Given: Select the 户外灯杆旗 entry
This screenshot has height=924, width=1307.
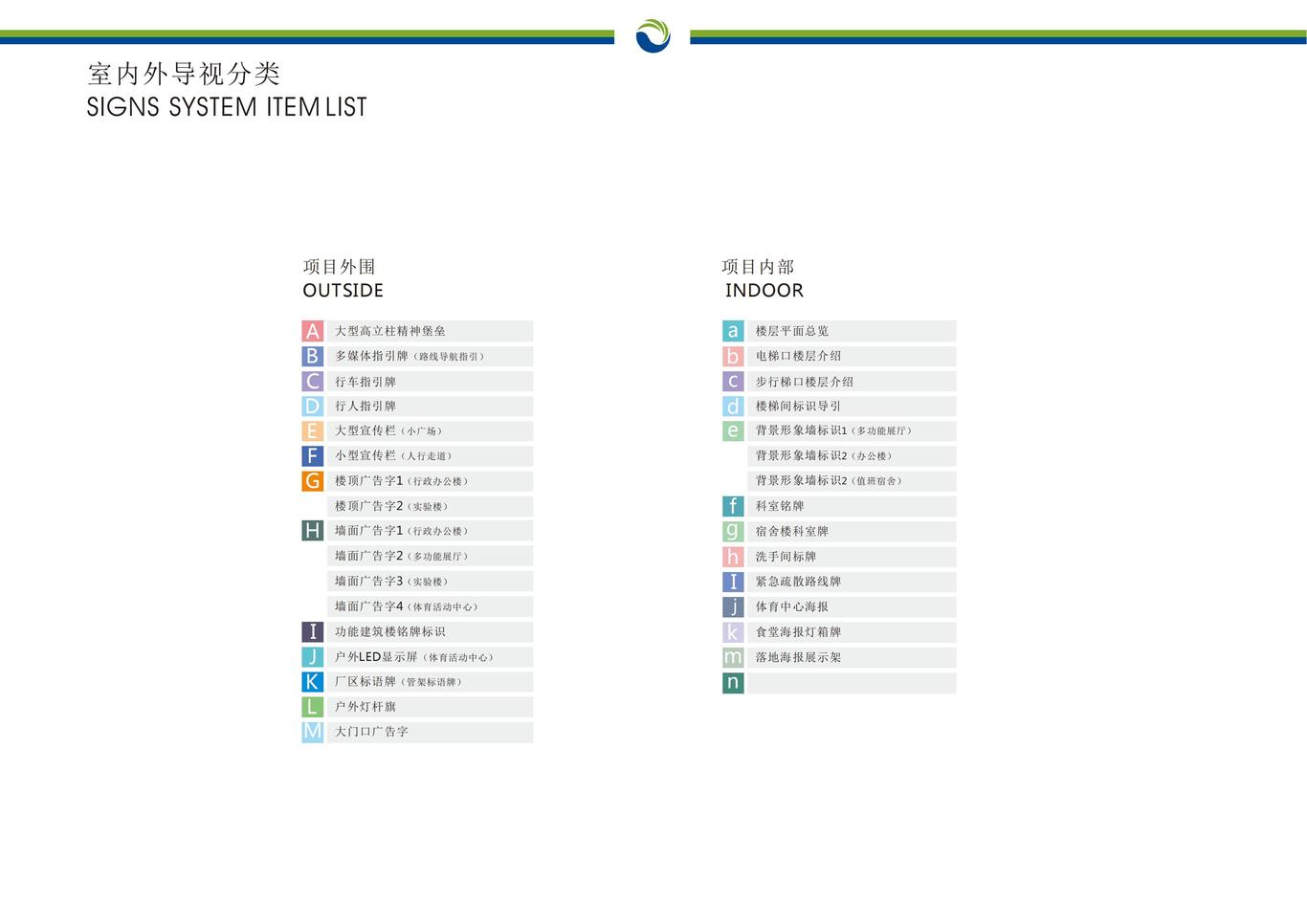Looking at the screenshot, I should pos(430,706).
